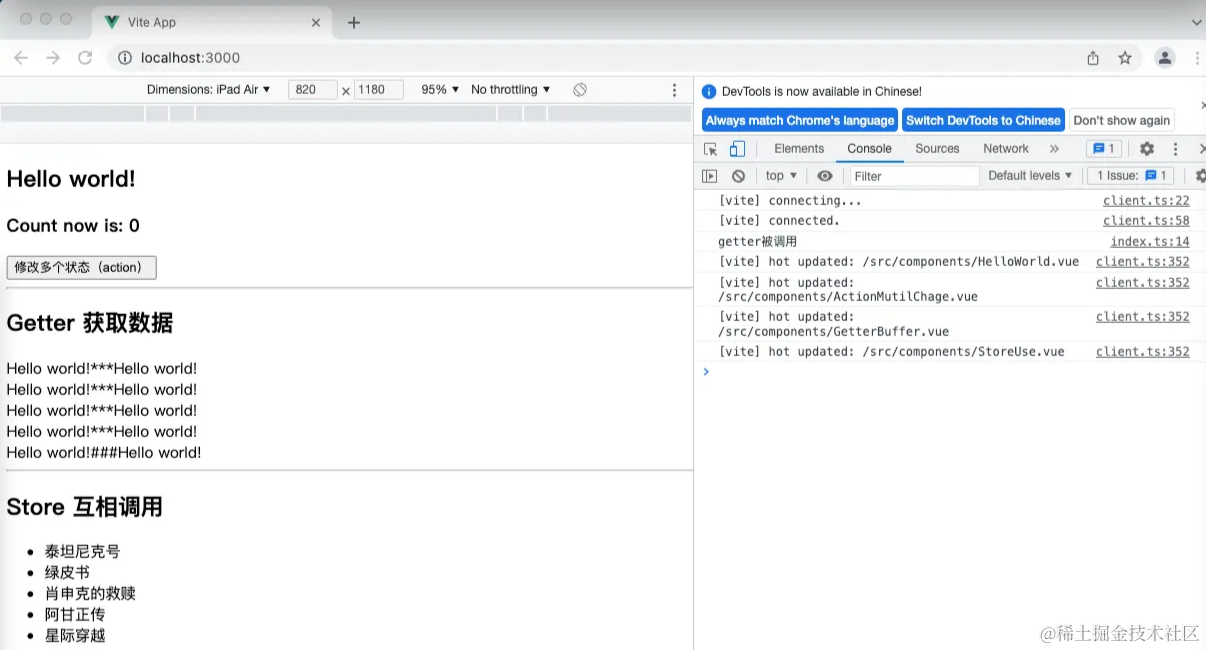Select the [vite] connected. message

pos(780,220)
